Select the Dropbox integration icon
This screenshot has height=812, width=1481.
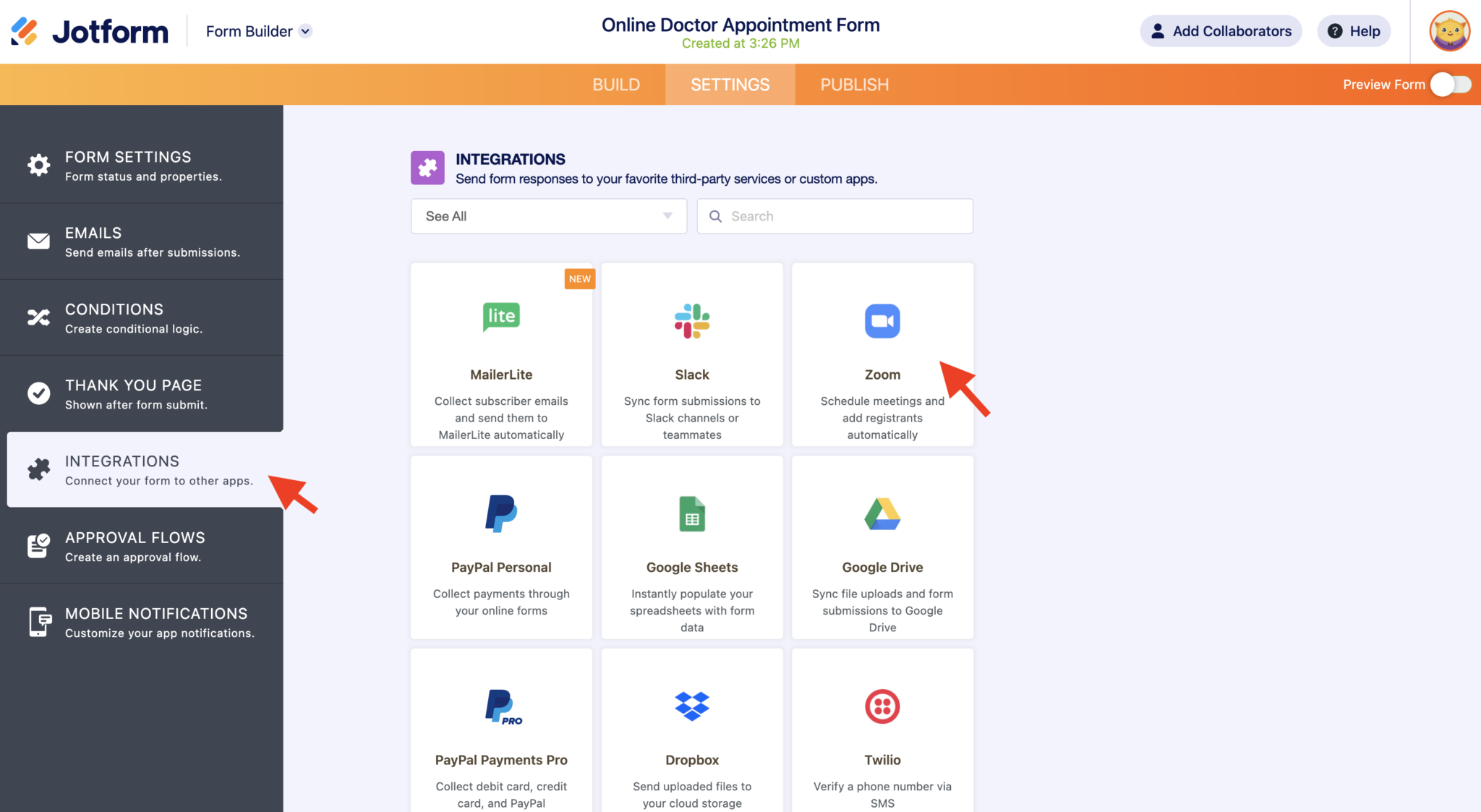[691, 706]
